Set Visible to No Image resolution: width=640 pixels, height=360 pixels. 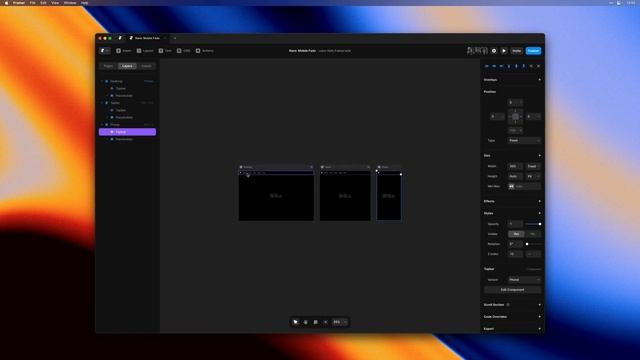pos(533,234)
